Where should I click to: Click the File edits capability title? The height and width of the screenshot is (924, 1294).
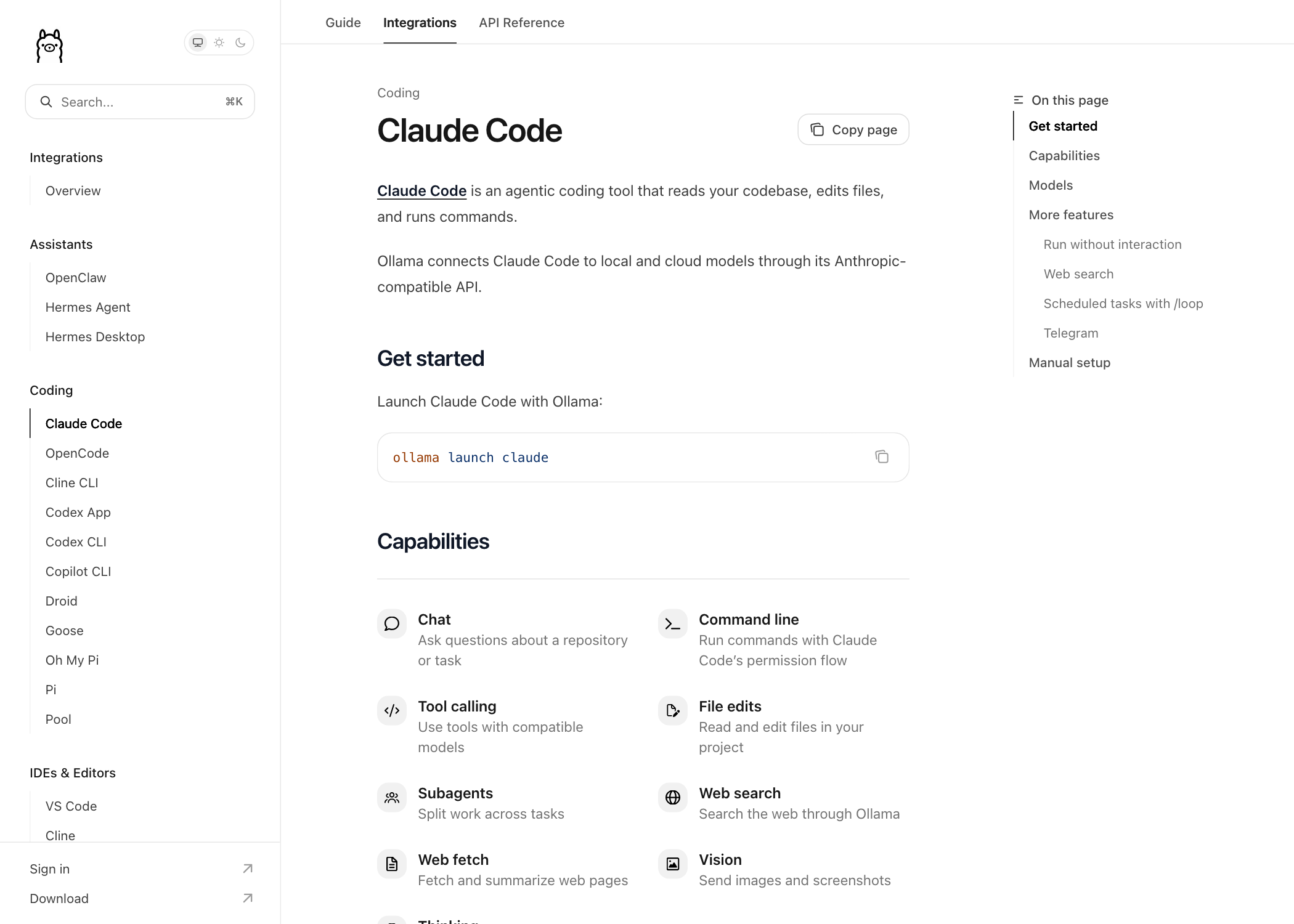pos(730,707)
